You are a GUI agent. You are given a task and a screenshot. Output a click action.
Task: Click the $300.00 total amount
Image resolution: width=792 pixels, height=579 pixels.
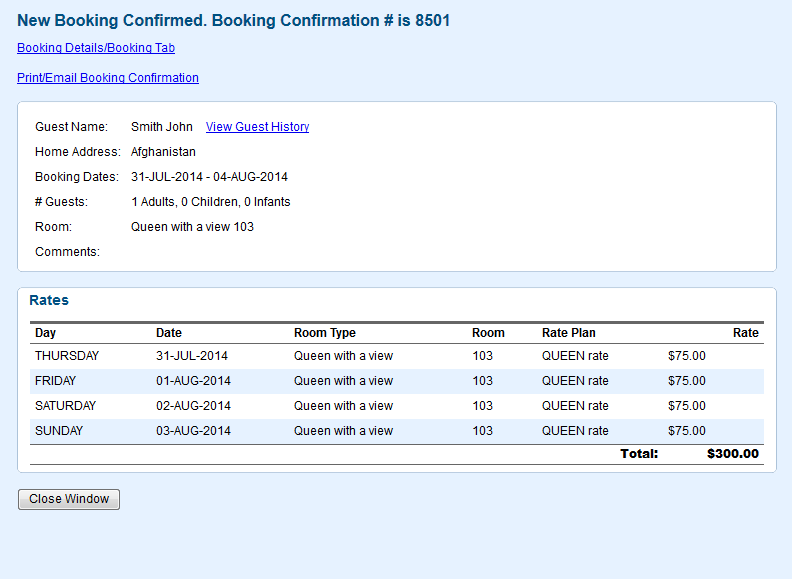(x=732, y=454)
